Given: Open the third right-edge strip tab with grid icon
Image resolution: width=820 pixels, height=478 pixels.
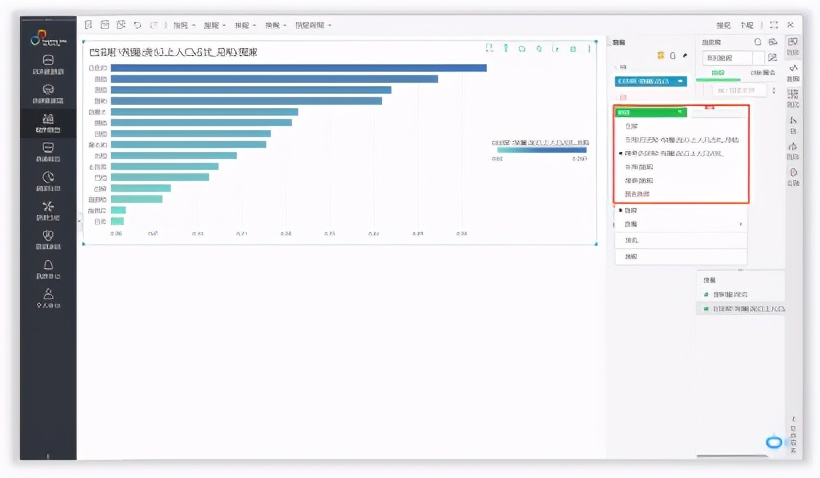Looking at the screenshot, I should (793, 98).
